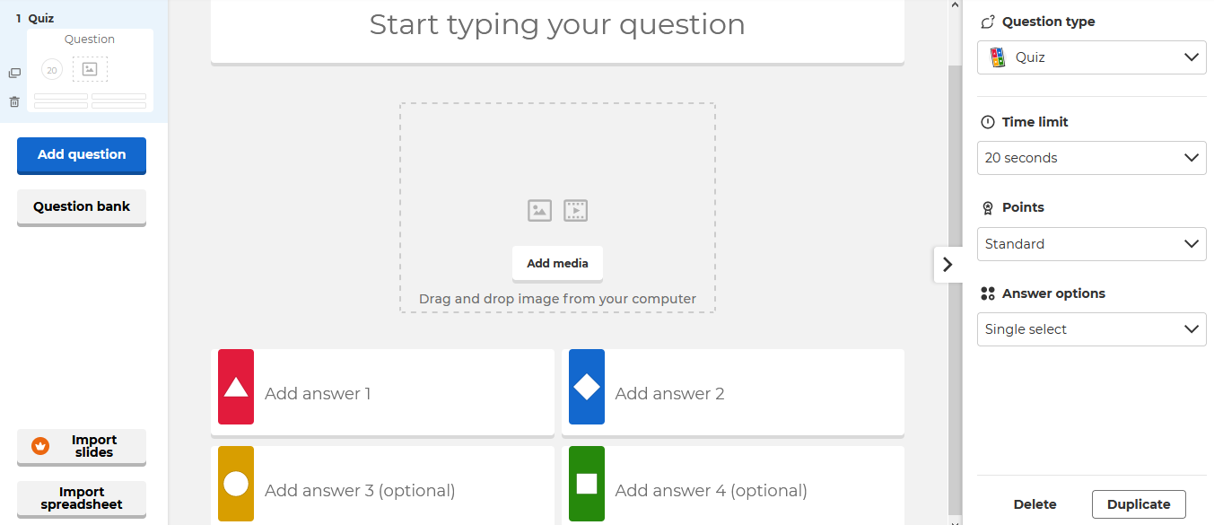Click the Duplicate button
This screenshot has width=1214, height=525.
[1138, 505]
